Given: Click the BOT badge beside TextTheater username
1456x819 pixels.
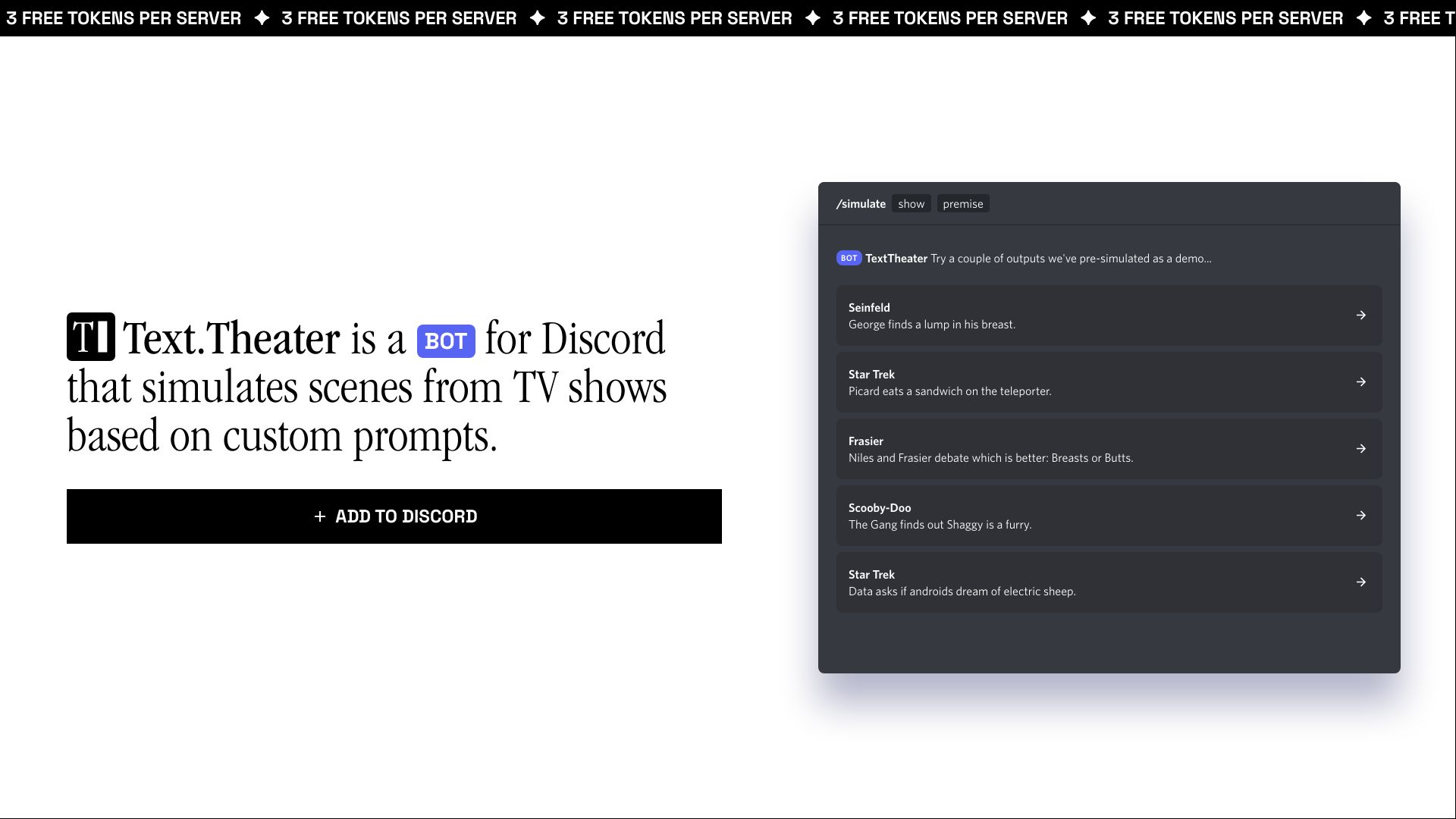Looking at the screenshot, I should (x=849, y=258).
